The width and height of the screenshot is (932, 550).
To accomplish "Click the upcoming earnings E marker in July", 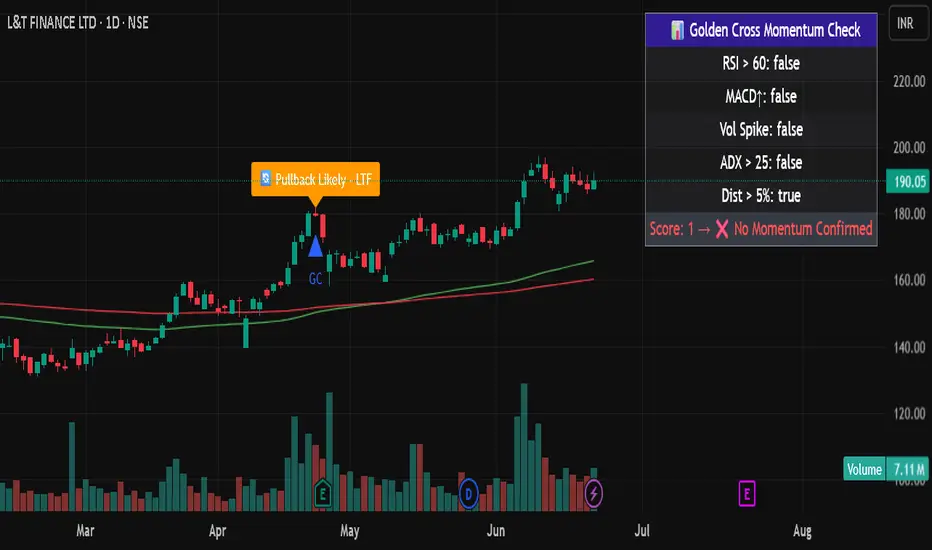I will pyautogui.click(x=747, y=494).
